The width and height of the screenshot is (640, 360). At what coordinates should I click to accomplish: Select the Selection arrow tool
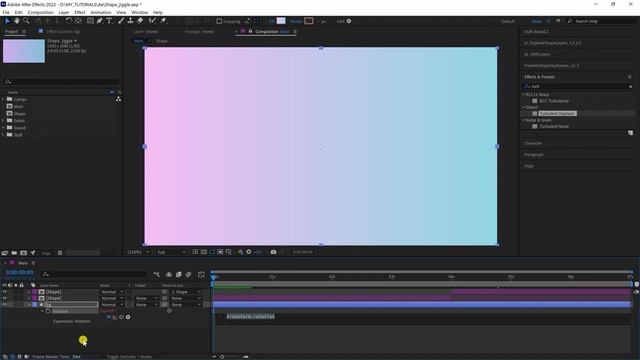coord(7,21)
